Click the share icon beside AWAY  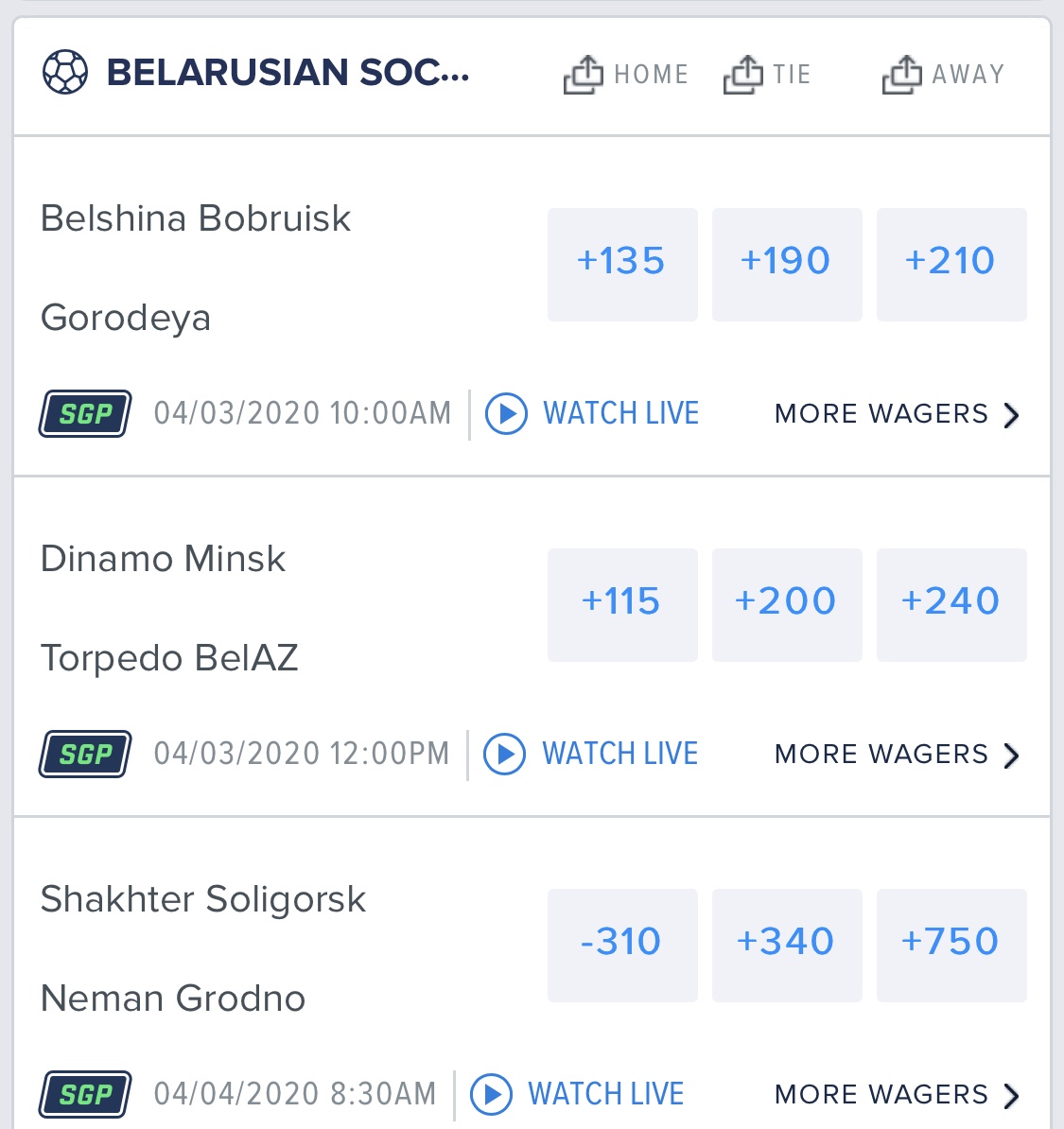tap(901, 74)
